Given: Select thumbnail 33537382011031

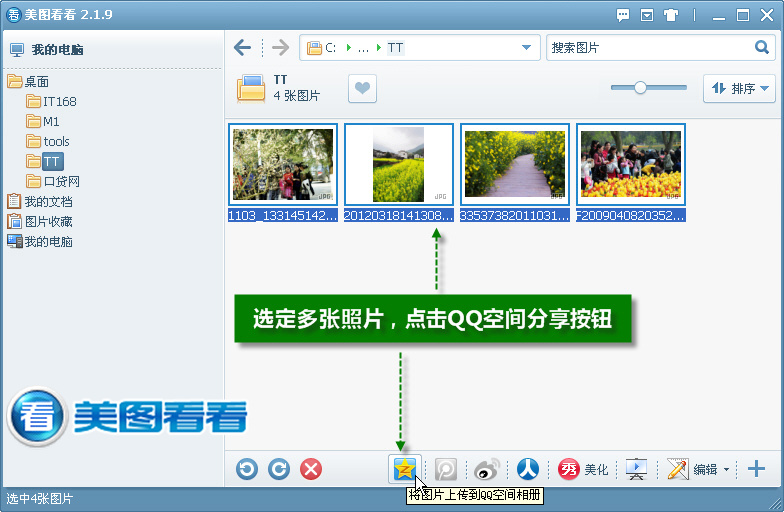Looking at the screenshot, I should 515,164.
